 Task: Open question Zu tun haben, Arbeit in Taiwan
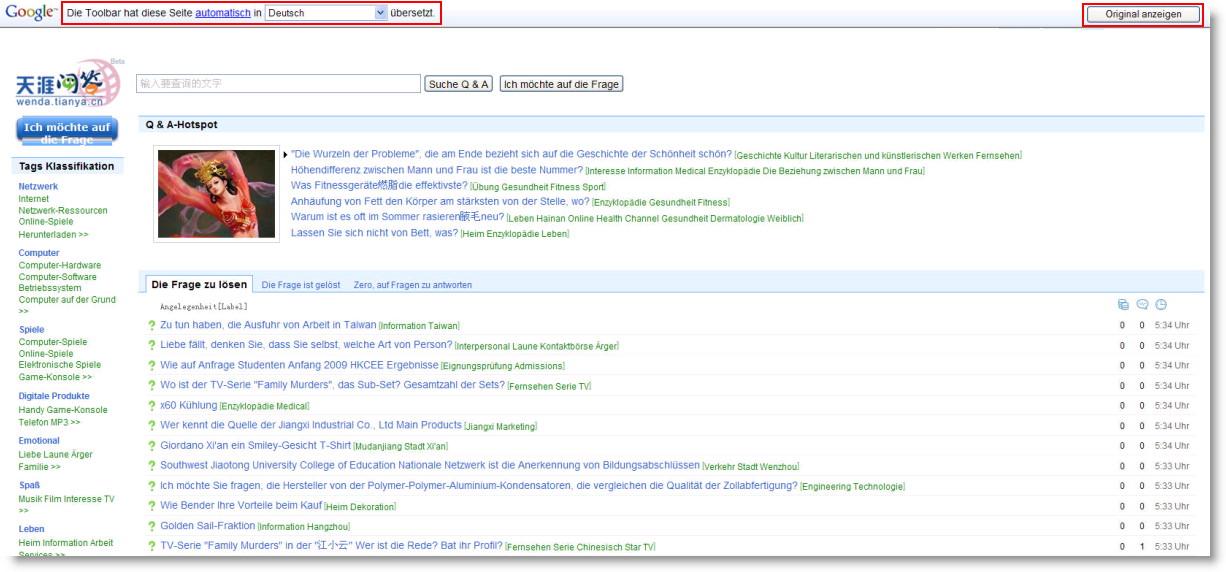268,325
